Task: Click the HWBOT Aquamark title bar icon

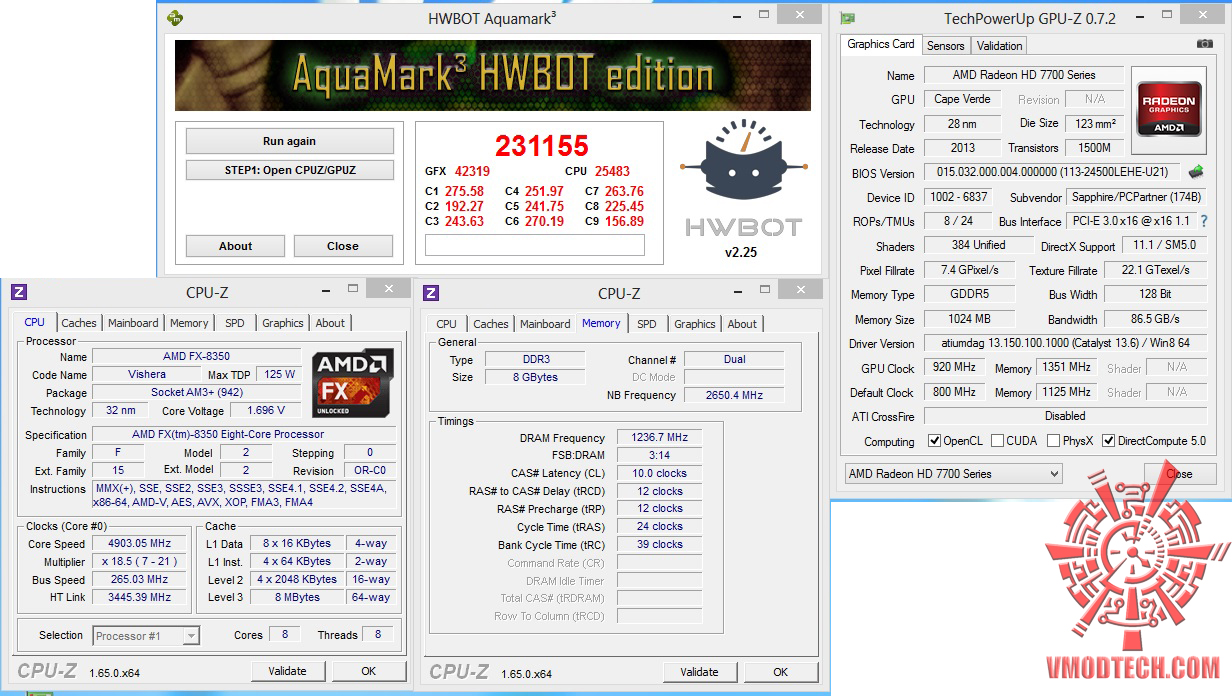Action: tap(175, 17)
